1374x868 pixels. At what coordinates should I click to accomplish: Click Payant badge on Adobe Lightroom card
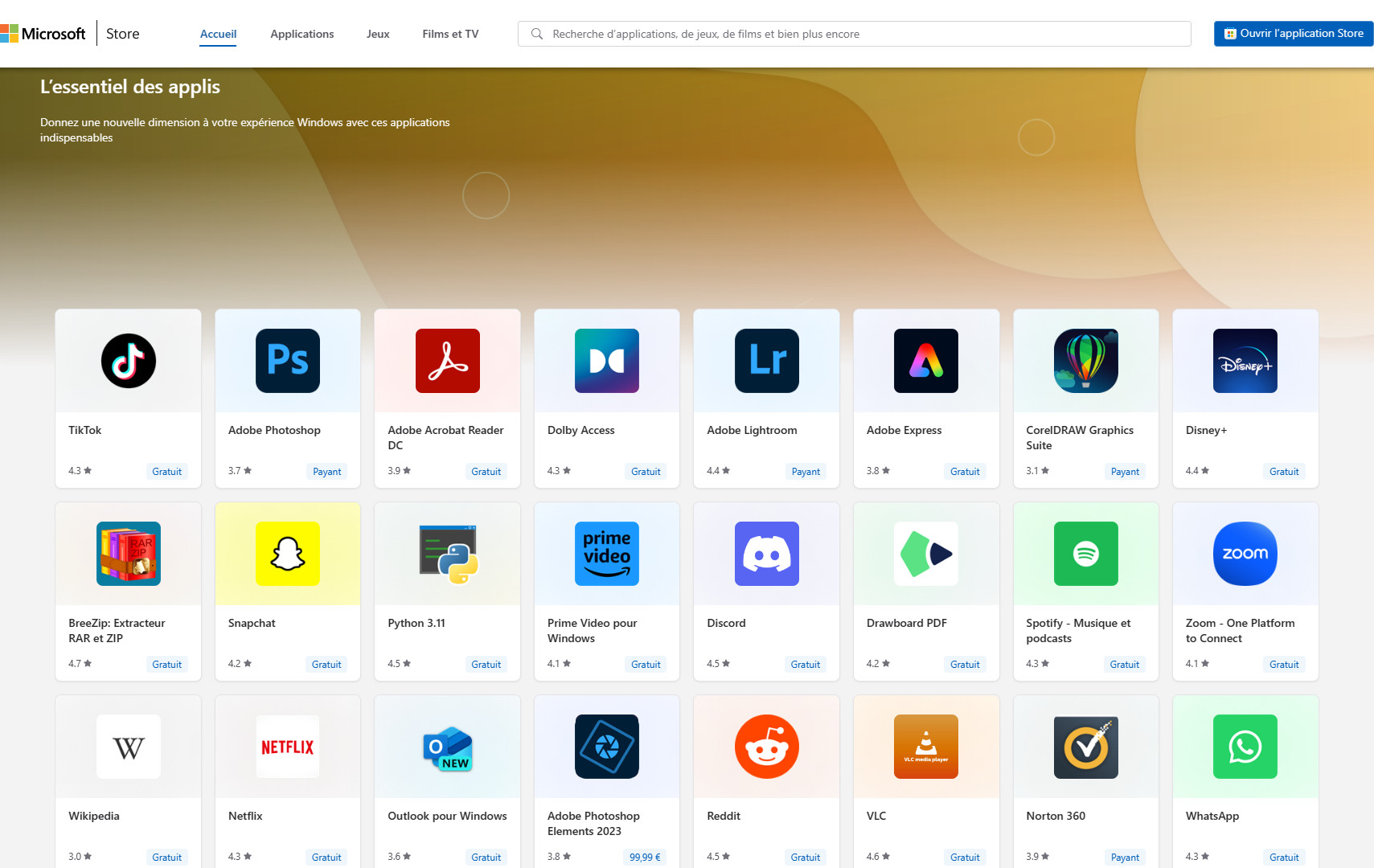pos(806,472)
